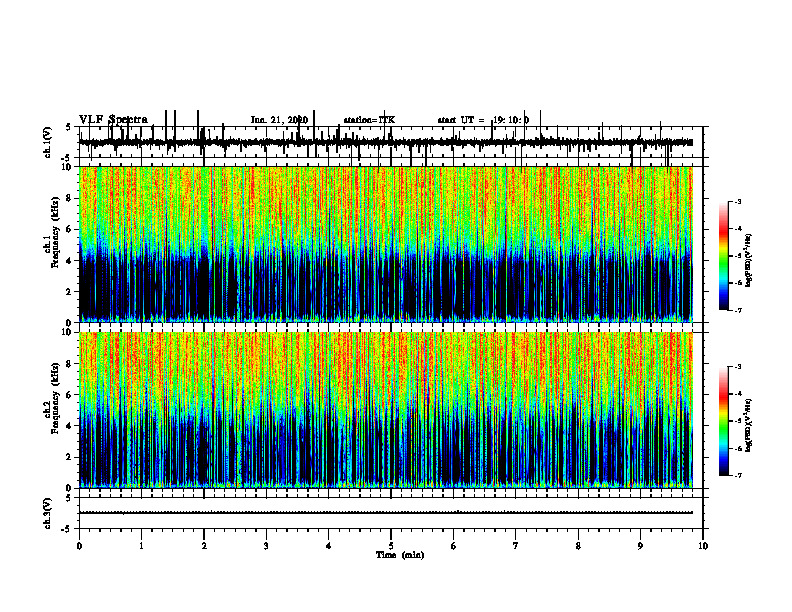Viewport: 792px width, 612px height.
Task: Click the ch.1 spectrogram color scale bar
Action: click(724, 256)
